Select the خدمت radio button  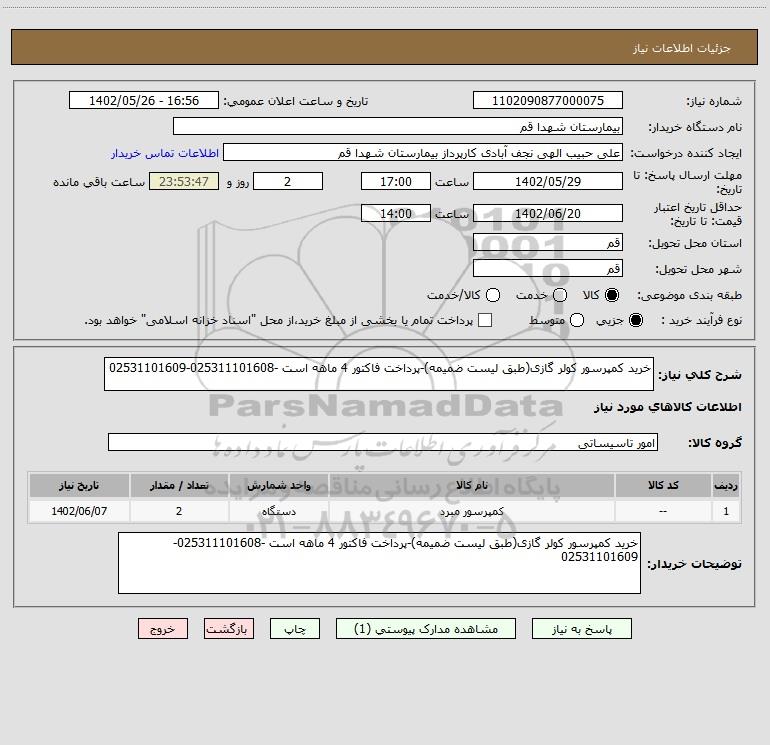[560, 295]
